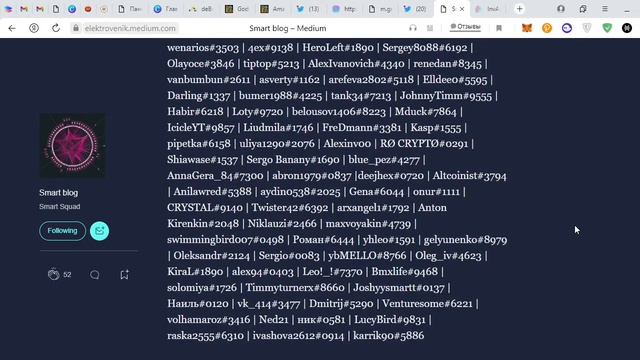Click the circular Yandex button beside the back arrow
640x360 pixels.
(x=34, y=28)
